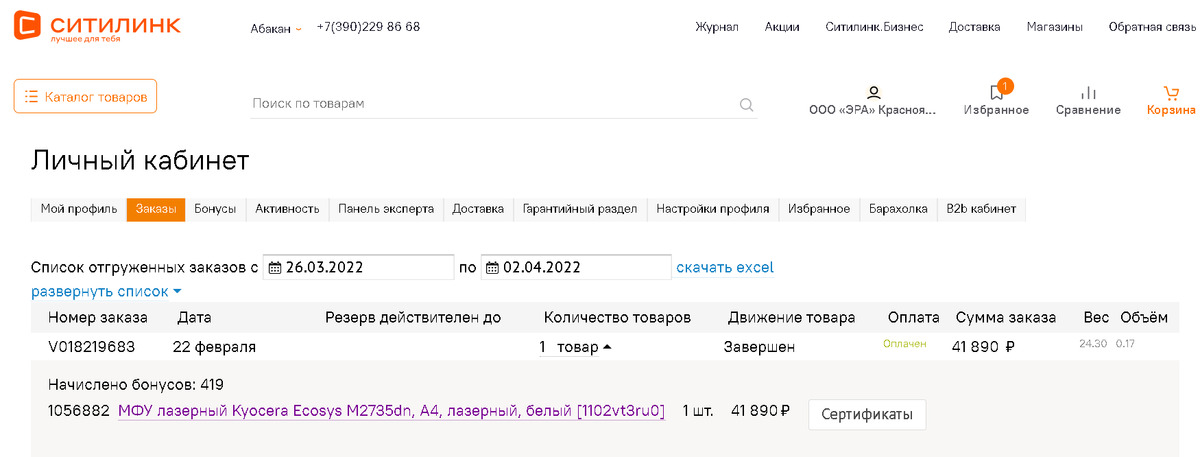Download orders via скачать excel link
Screen dimensions: 1200x457
(725, 268)
